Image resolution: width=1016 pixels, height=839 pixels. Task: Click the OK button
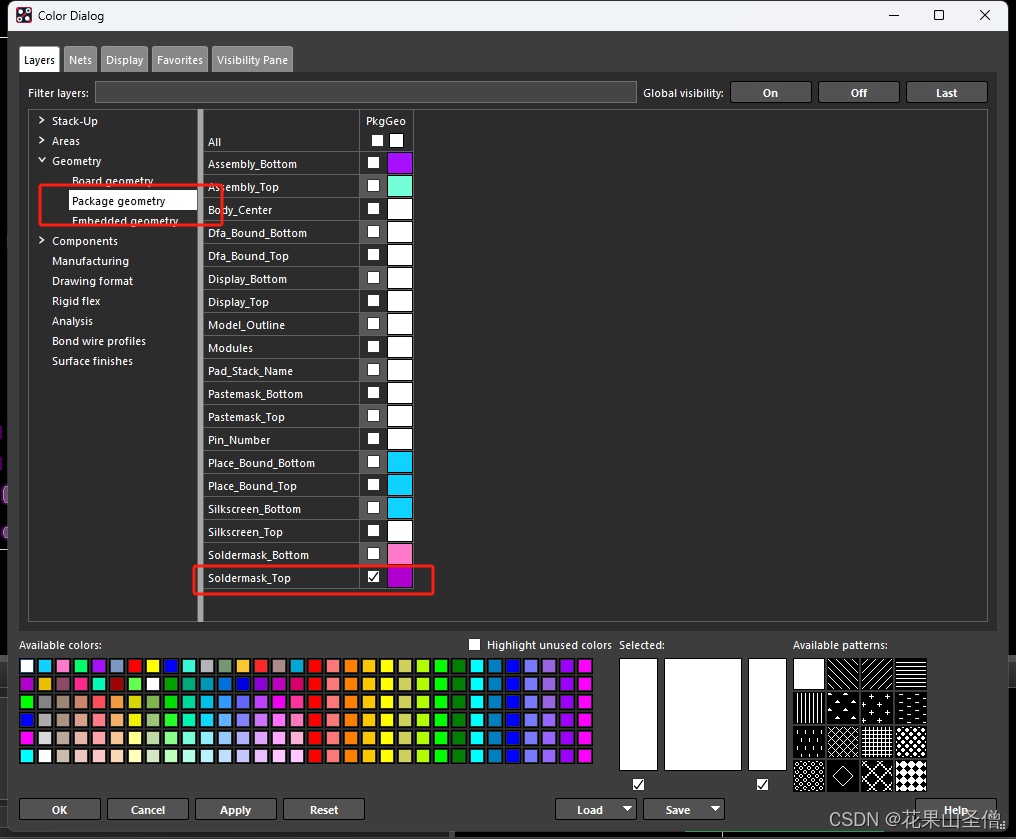point(60,810)
